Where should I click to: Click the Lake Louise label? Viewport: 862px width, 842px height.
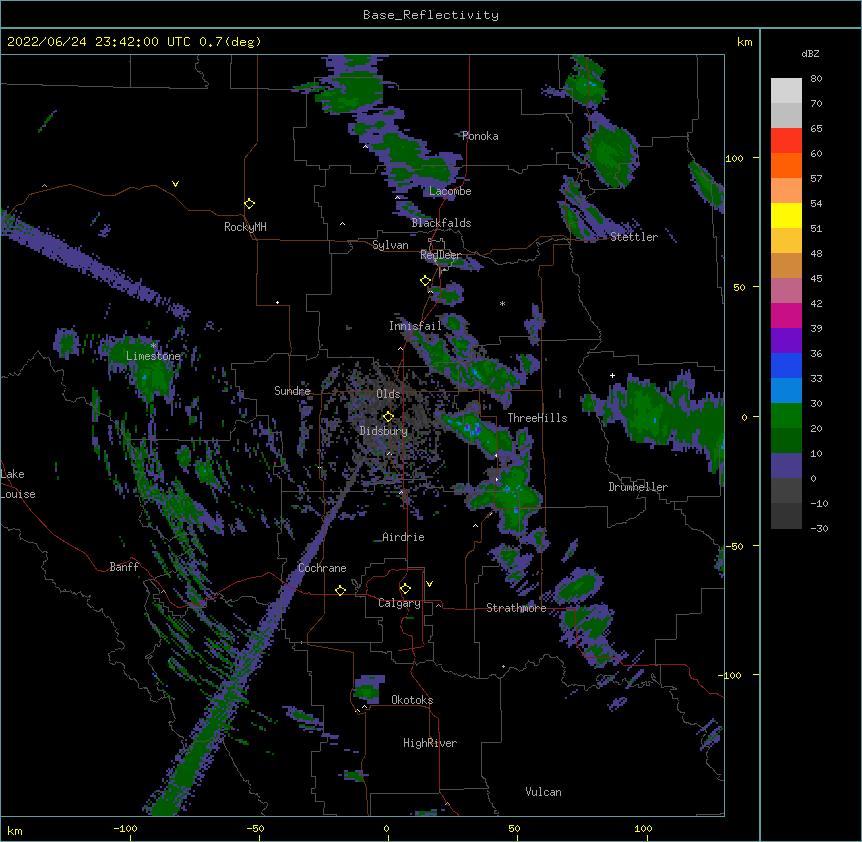click(x=18, y=484)
